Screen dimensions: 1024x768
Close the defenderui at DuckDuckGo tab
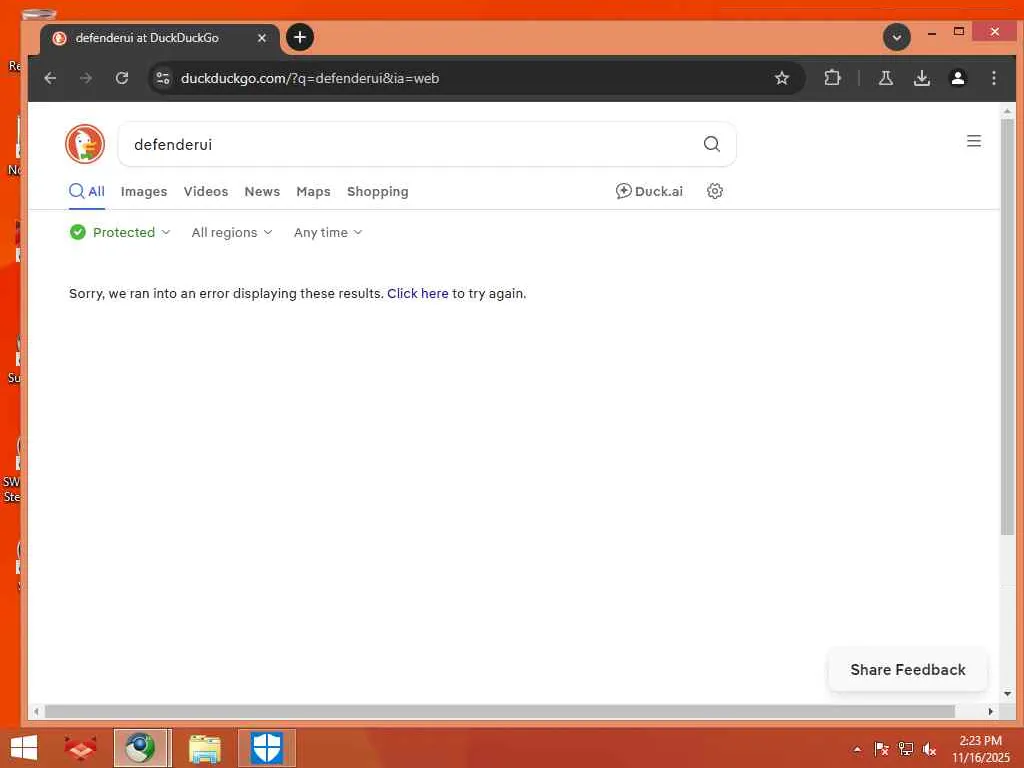pos(262,38)
